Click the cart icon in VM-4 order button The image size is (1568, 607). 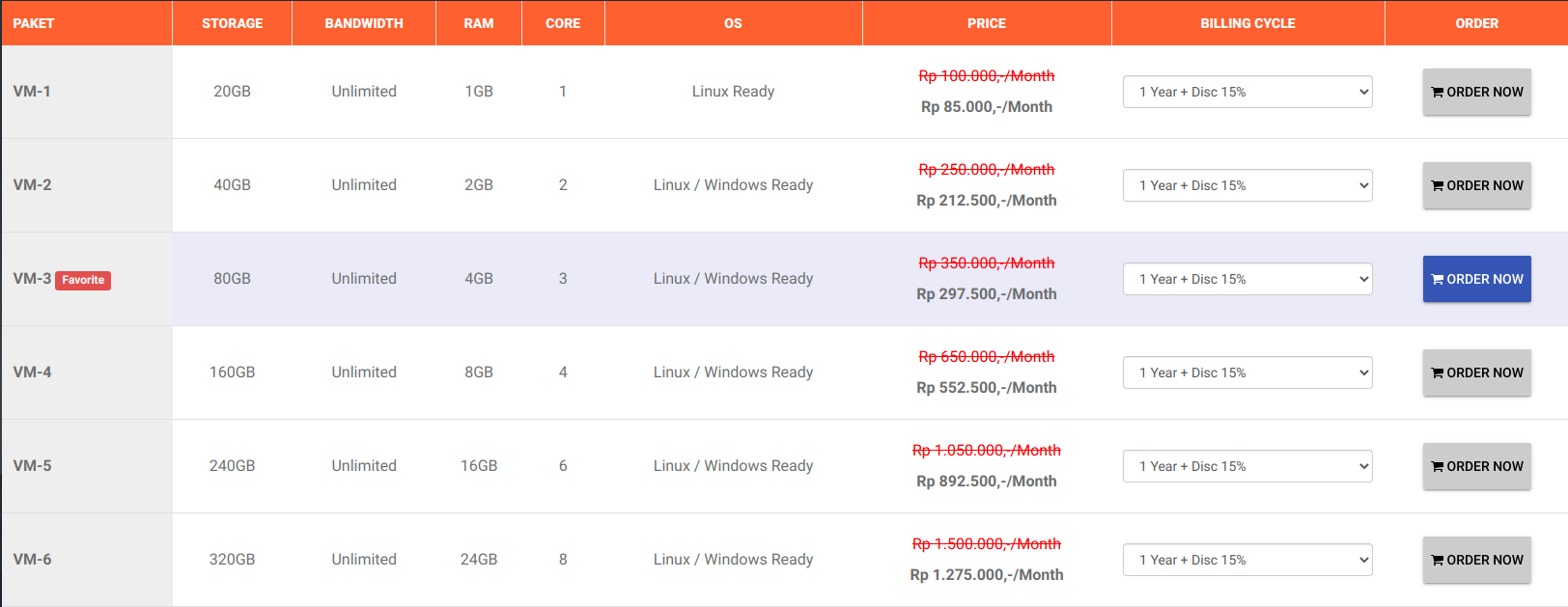pos(1438,373)
